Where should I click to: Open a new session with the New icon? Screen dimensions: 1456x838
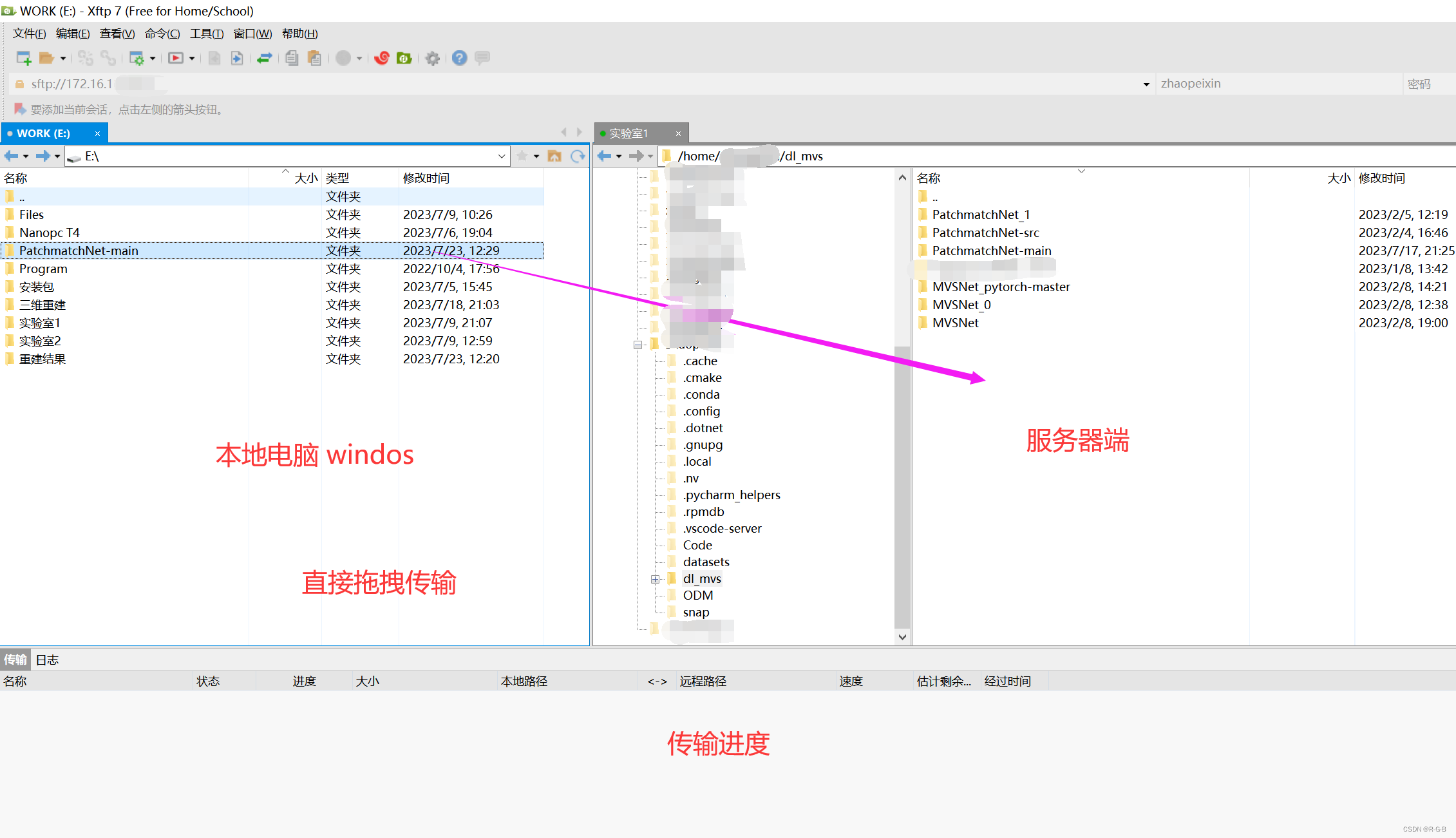(x=23, y=58)
